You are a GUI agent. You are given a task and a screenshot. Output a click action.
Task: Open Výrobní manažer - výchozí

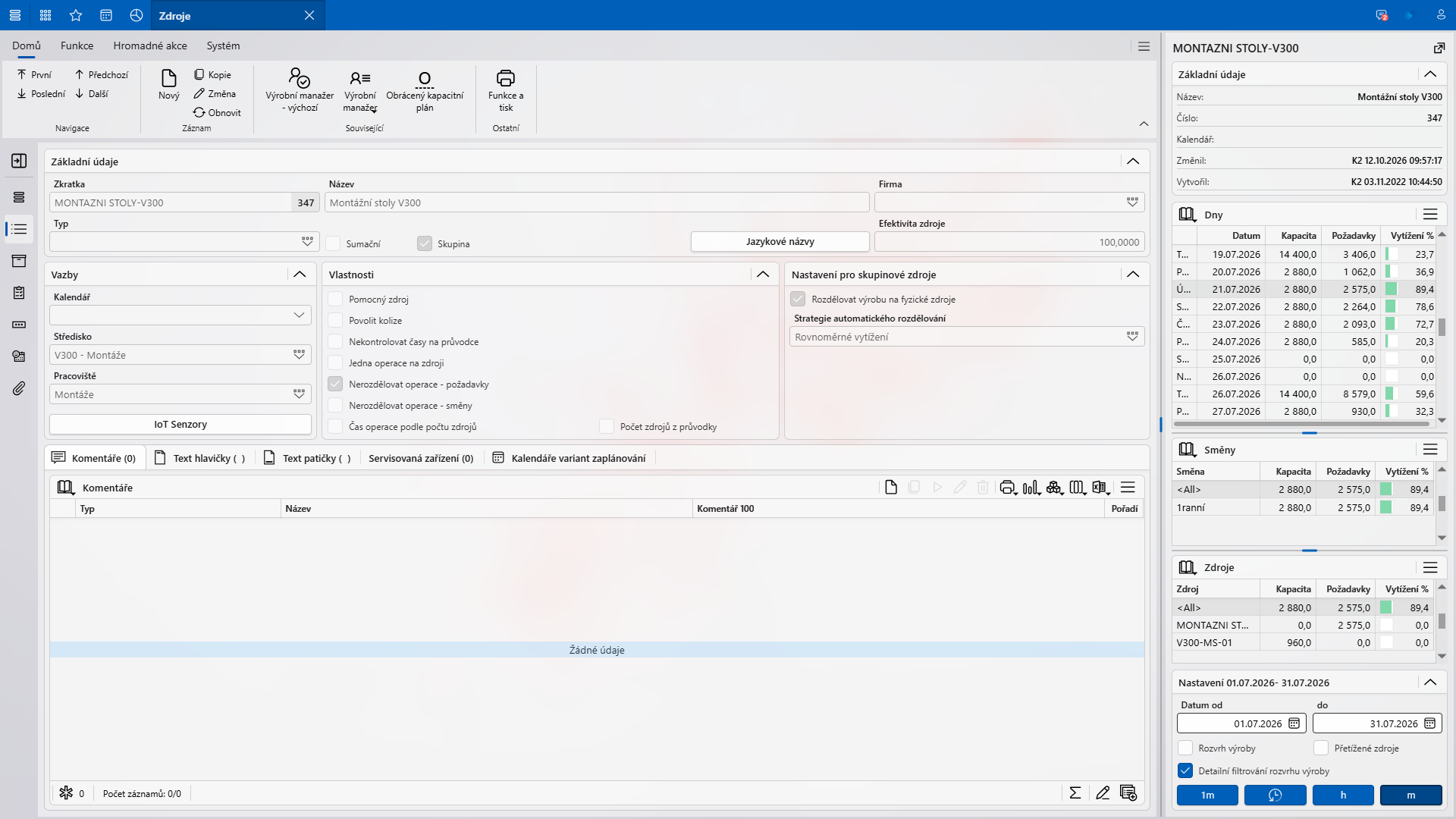[300, 89]
